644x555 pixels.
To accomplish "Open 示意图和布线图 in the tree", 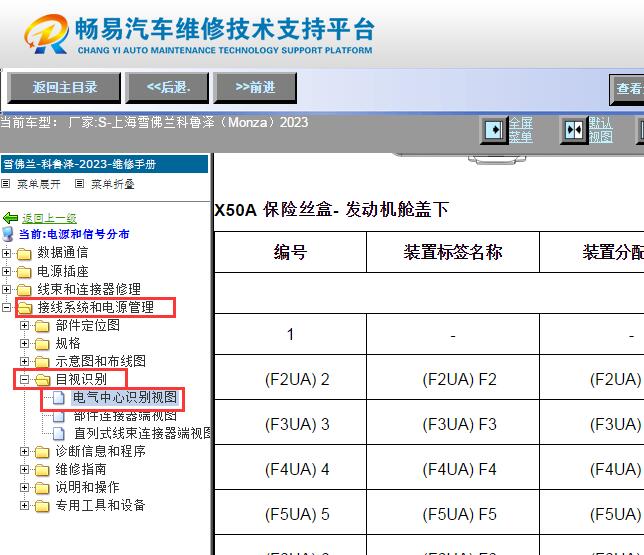I will pyautogui.click(x=101, y=361).
